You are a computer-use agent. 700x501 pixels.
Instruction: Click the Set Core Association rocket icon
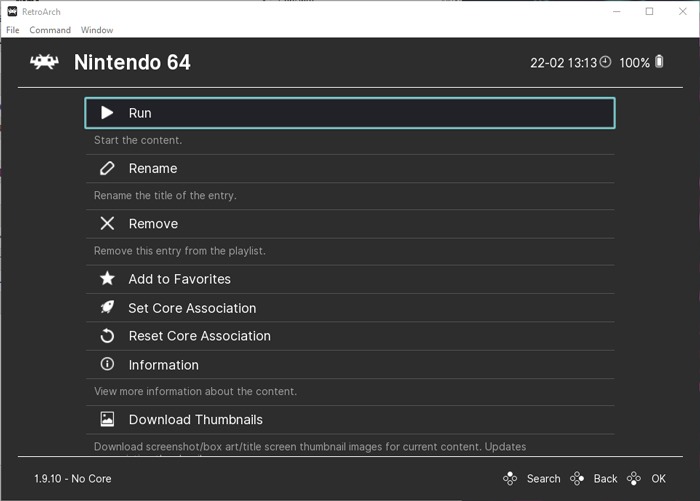107,307
